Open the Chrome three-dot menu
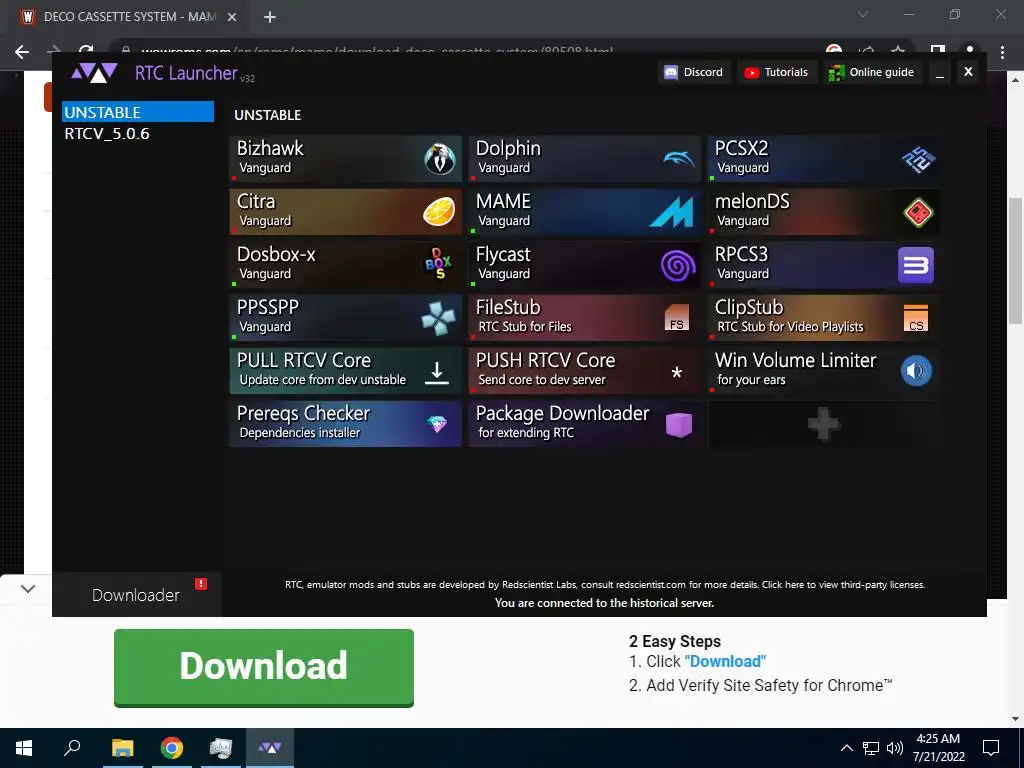 pyautogui.click(x=1002, y=52)
